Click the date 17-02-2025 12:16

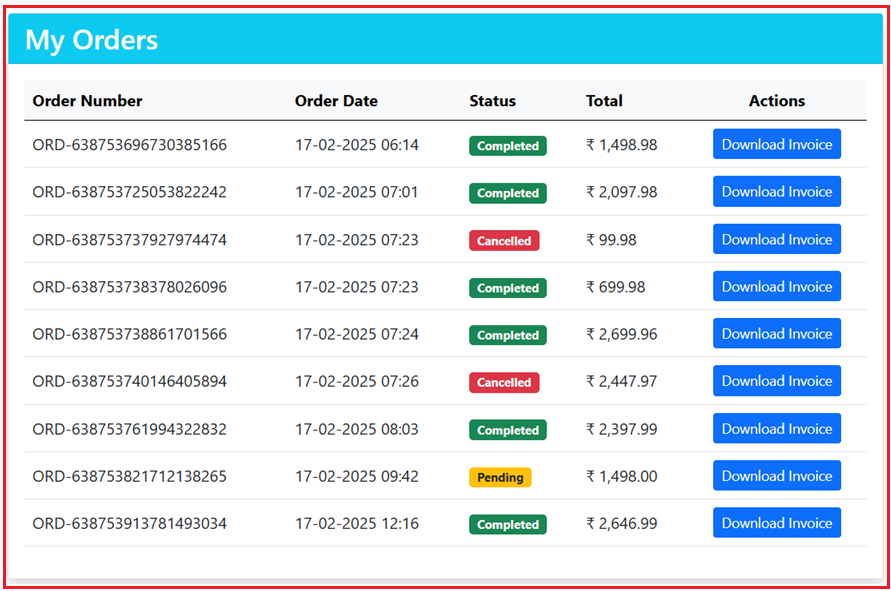coord(357,523)
